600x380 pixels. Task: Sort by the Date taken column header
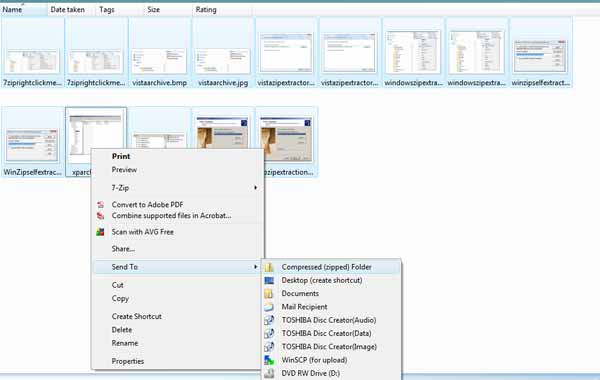[71, 10]
